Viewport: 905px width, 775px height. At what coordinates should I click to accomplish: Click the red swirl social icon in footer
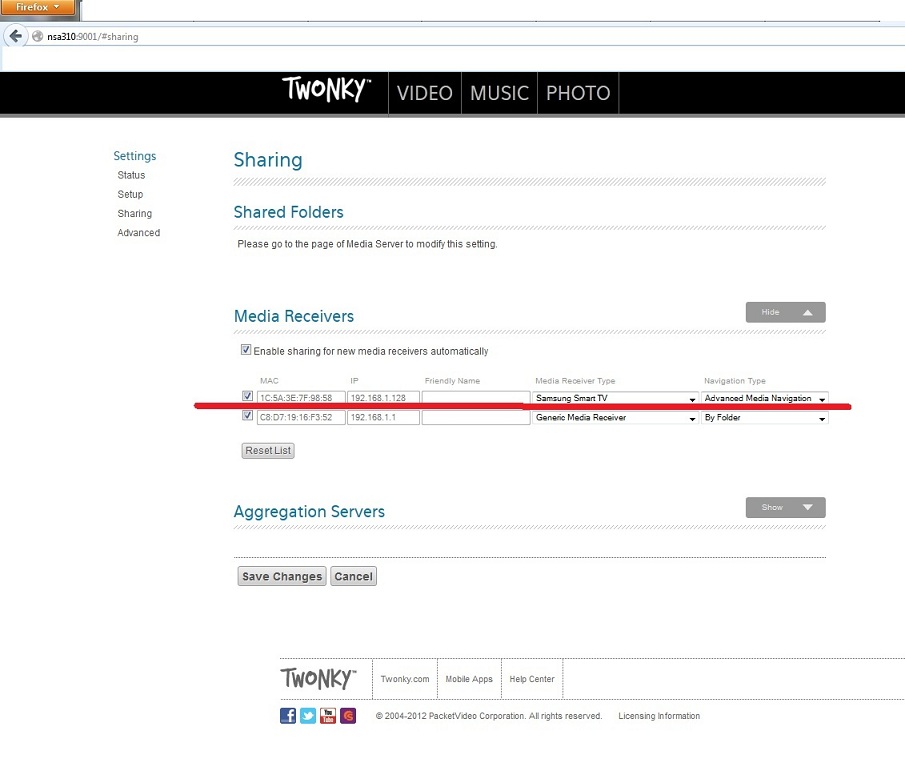pyautogui.click(x=348, y=716)
